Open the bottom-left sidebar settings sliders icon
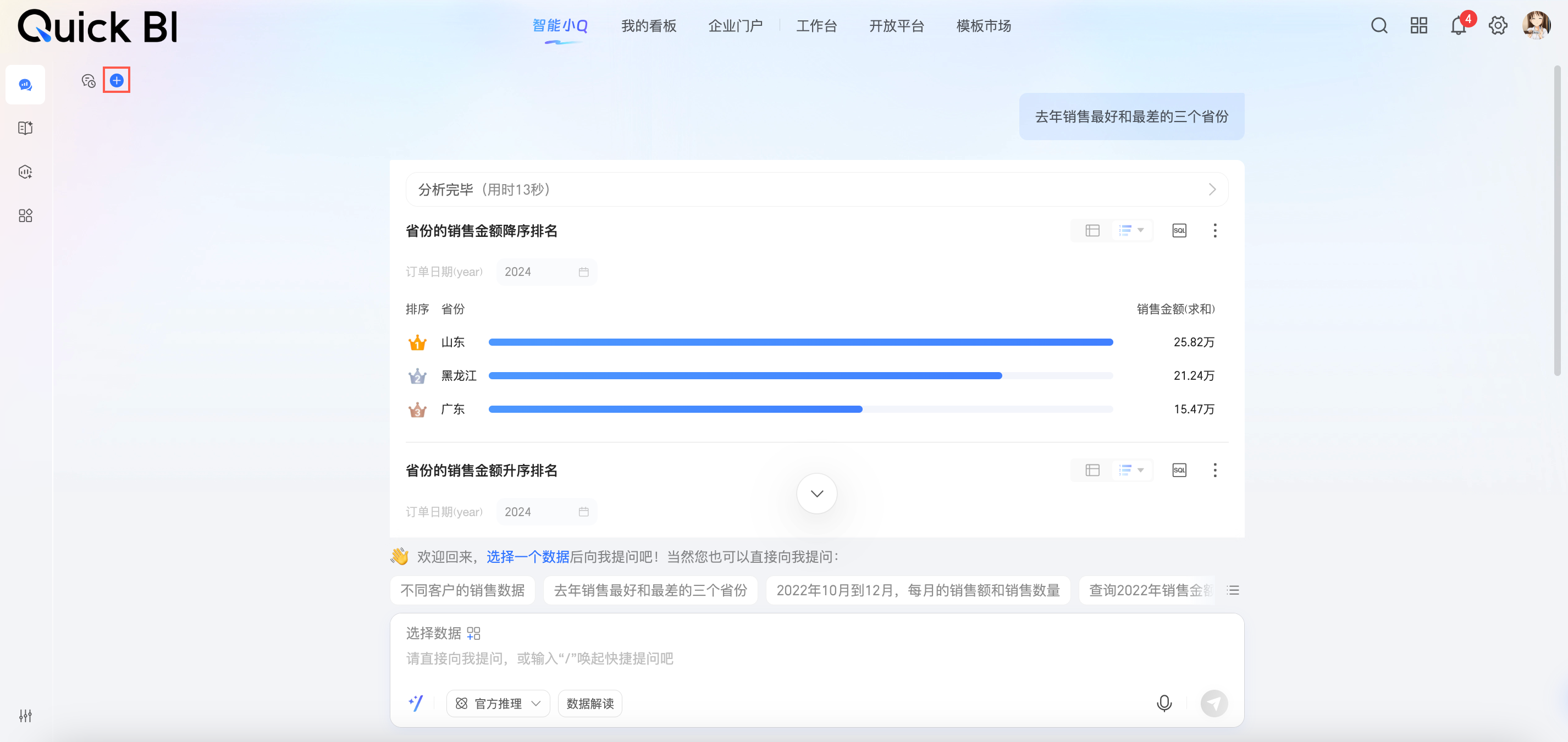 coord(25,715)
